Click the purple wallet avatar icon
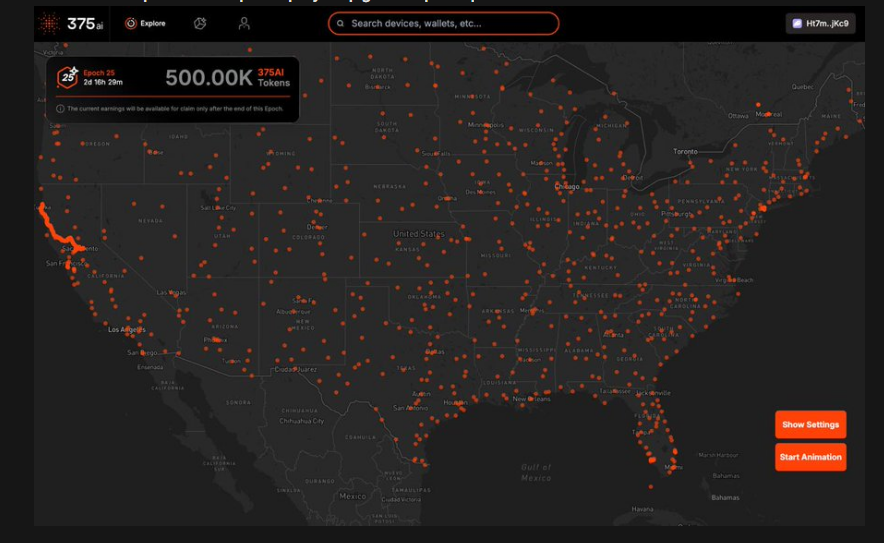 (x=797, y=23)
